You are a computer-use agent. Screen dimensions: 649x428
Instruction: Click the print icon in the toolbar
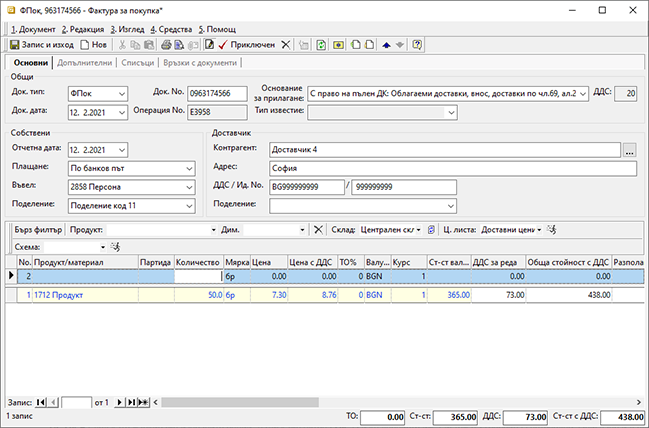point(165,45)
